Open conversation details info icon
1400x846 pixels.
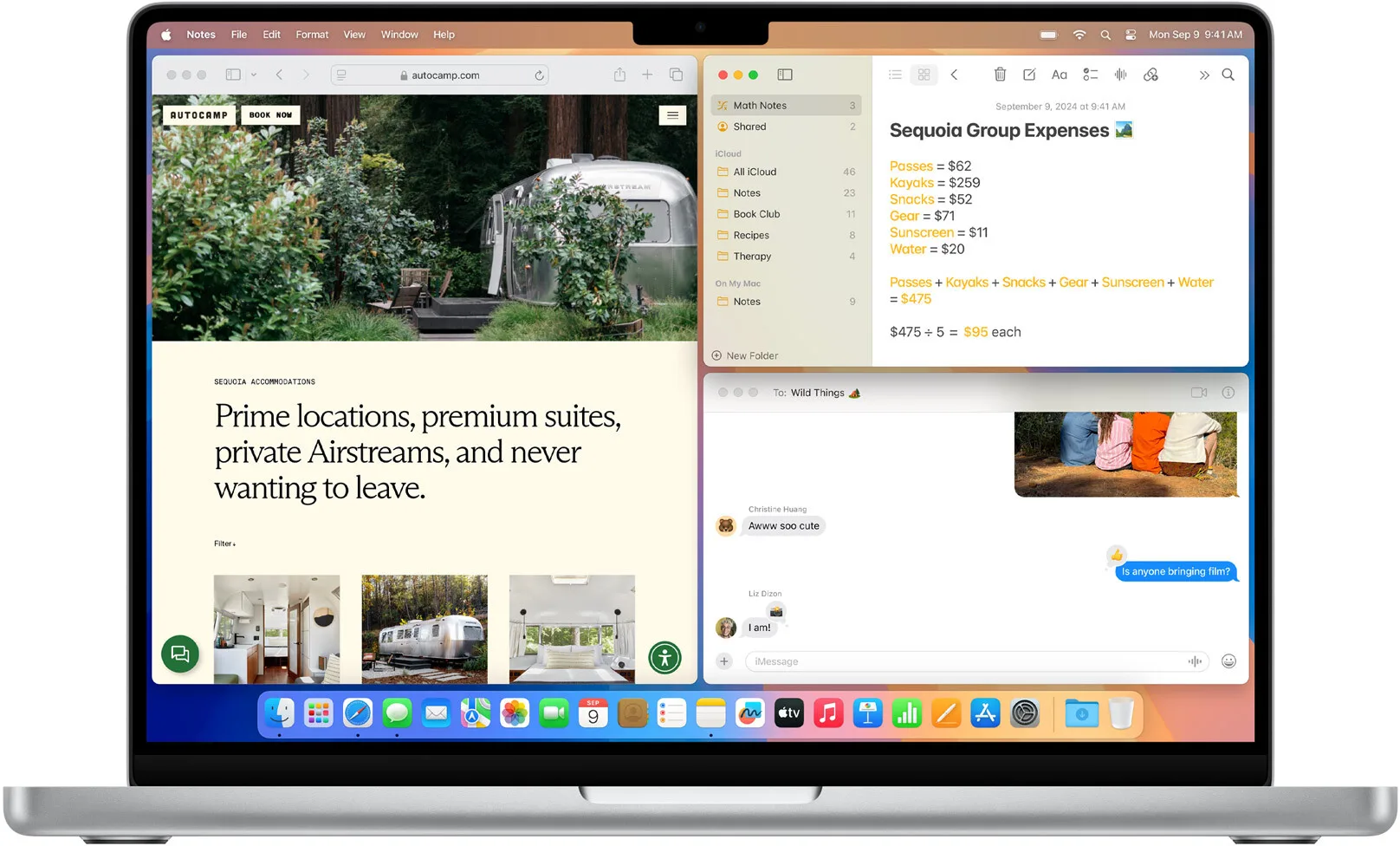tap(1228, 393)
